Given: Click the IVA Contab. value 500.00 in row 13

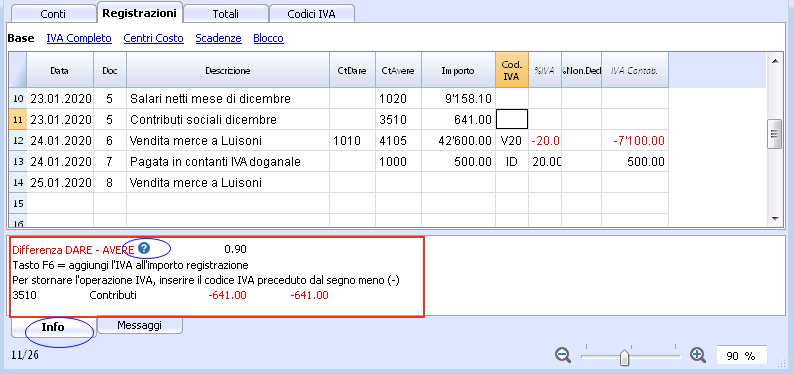Looking at the screenshot, I should pyautogui.click(x=635, y=162).
